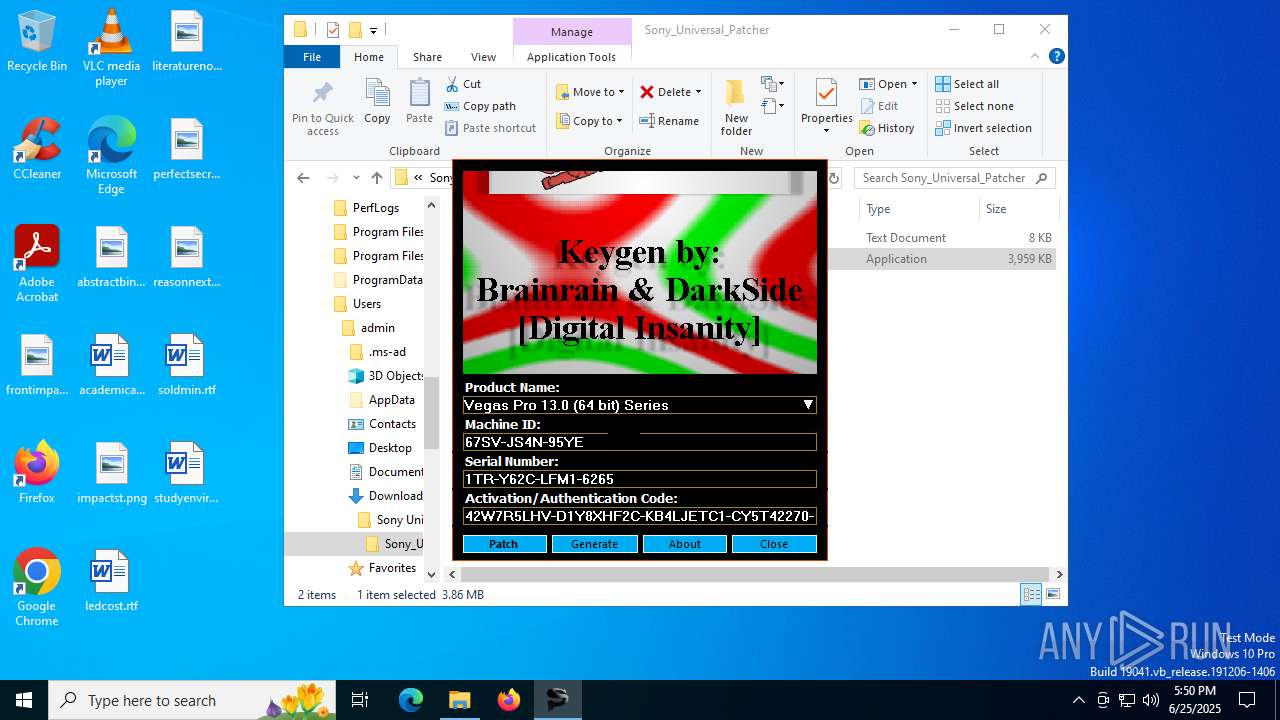Open the Copy to dropdown

coord(589,121)
